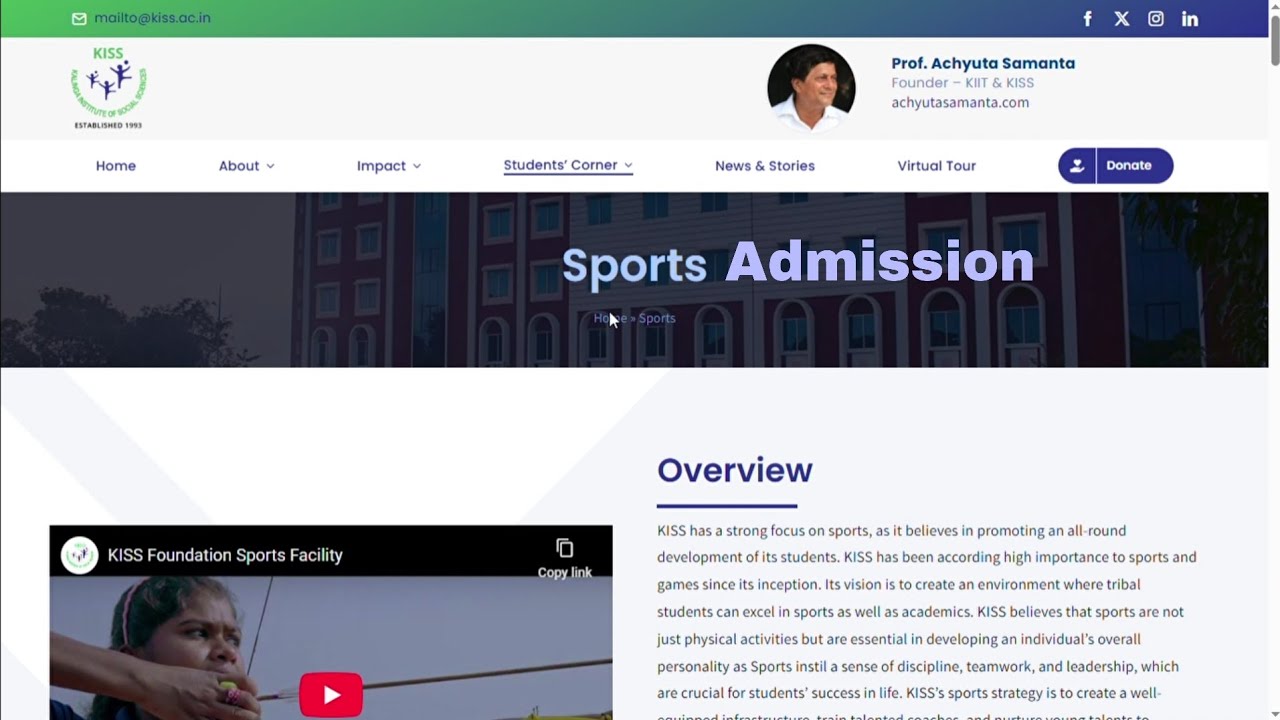
Task: Click the KISS Foundation channel avatar
Action: pos(79,555)
